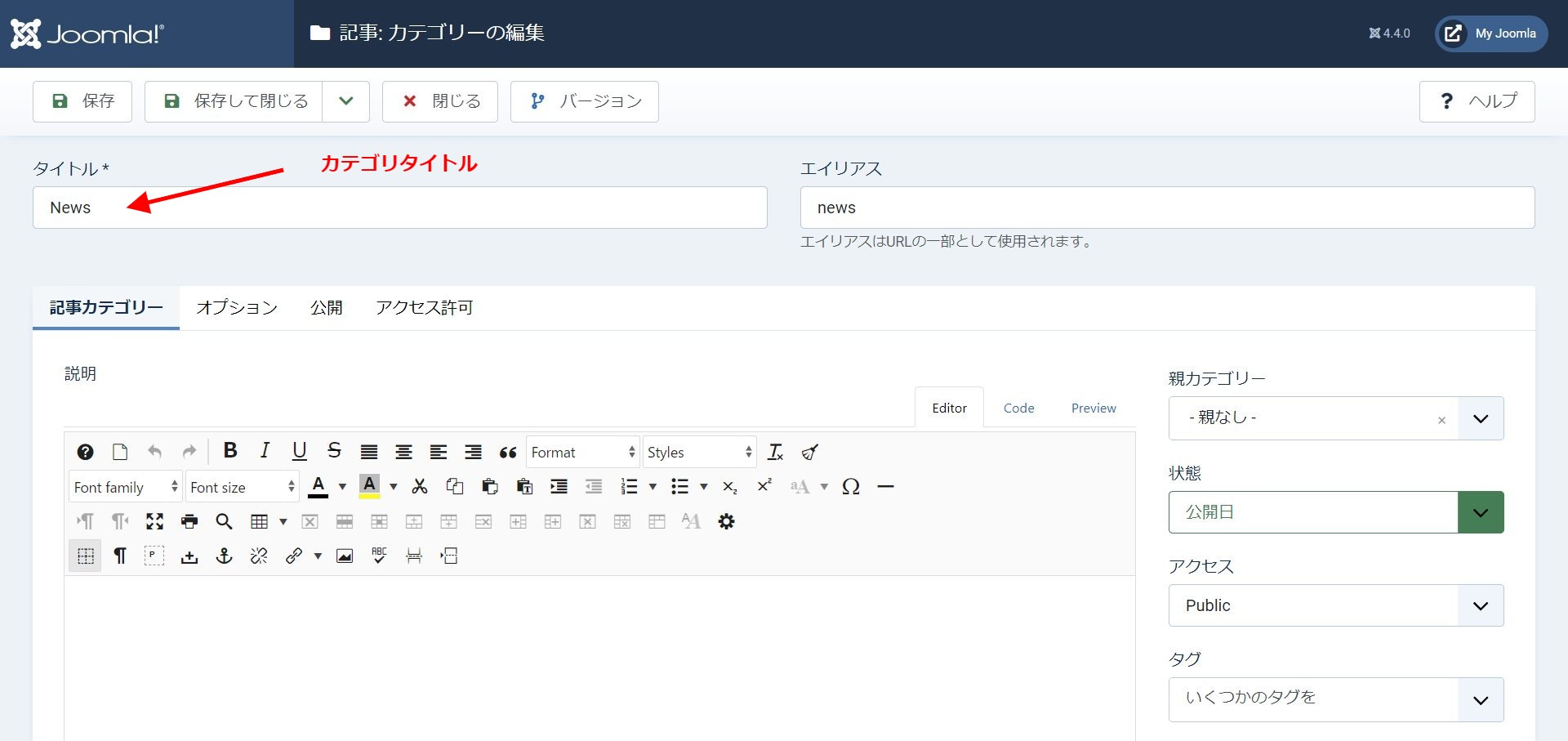
Task: Toggle bold formatting in the editor
Action: point(230,451)
